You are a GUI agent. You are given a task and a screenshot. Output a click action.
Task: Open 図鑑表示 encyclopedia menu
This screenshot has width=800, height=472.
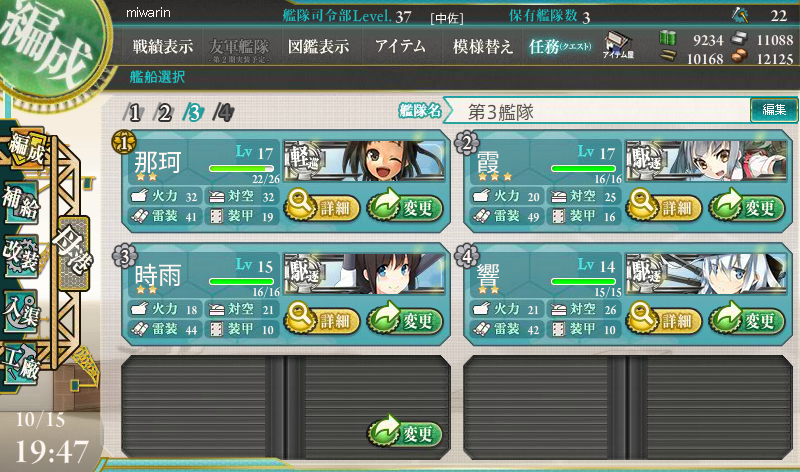(x=318, y=47)
